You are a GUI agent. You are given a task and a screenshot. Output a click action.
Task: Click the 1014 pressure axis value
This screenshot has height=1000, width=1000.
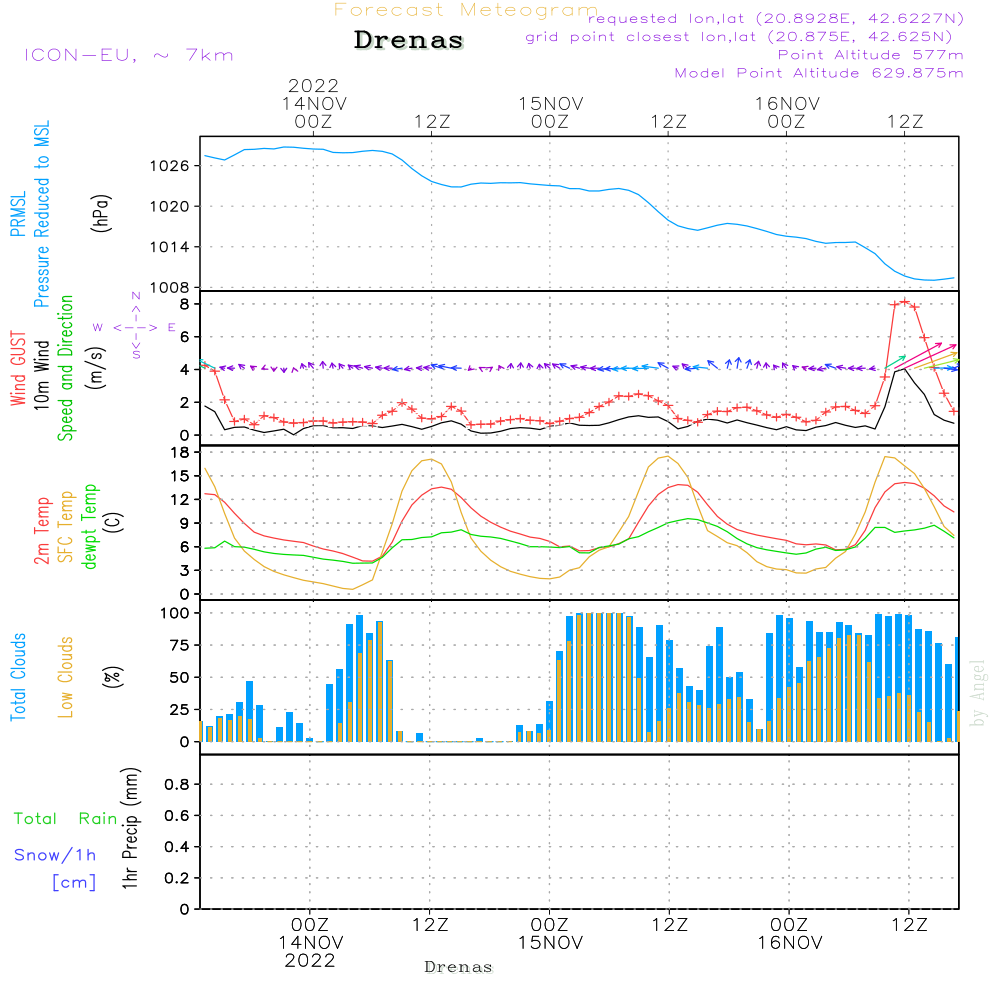(x=170, y=247)
